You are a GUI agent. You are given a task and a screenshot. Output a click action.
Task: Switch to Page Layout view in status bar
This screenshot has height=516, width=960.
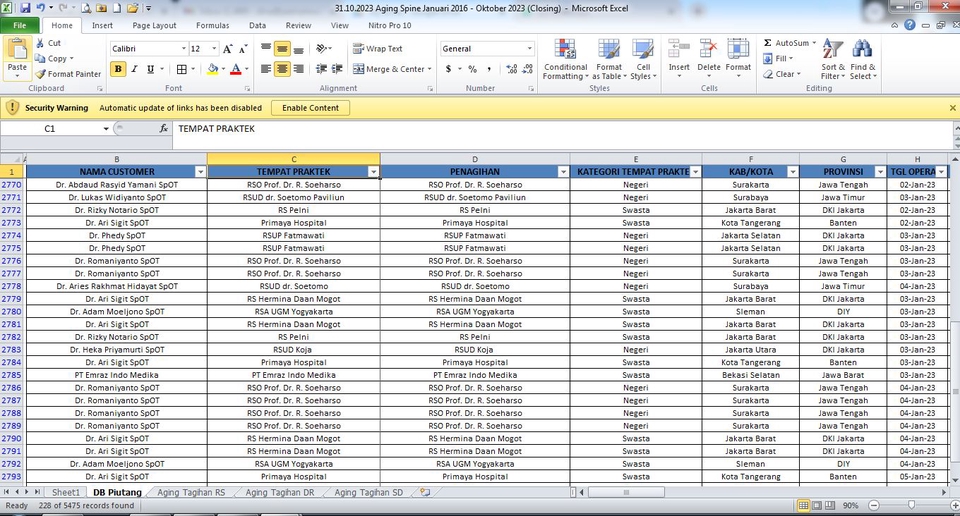click(x=817, y=506)
